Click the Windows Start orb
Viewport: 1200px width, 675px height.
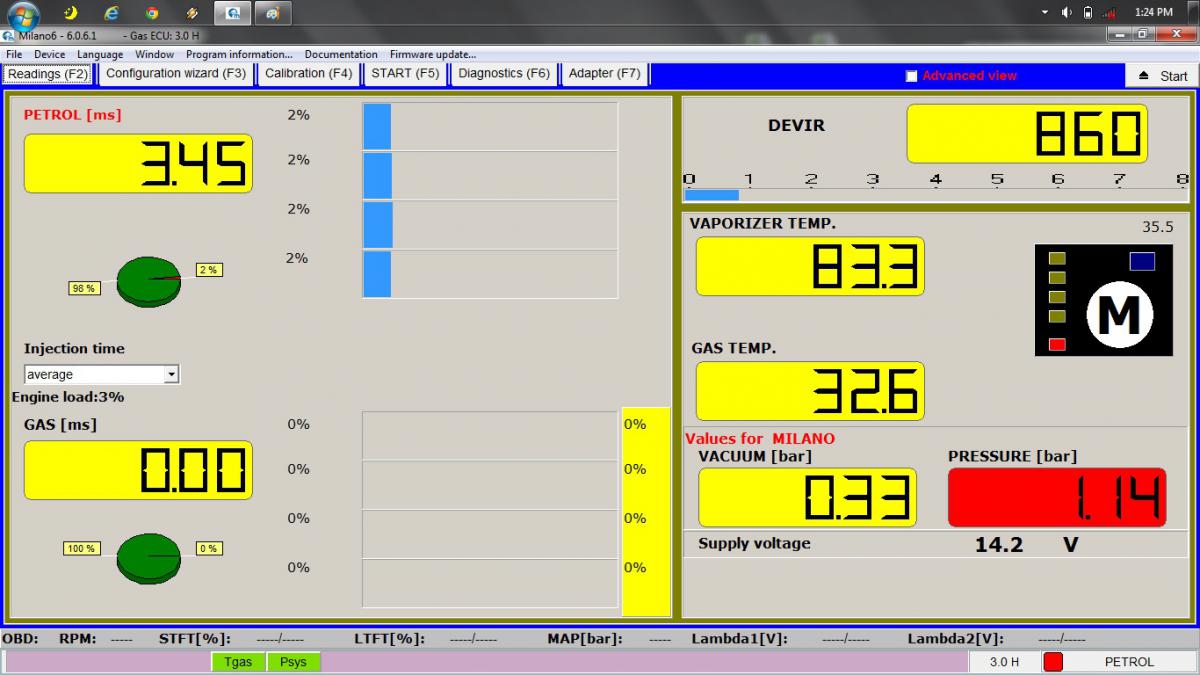(x=22, y=14)
